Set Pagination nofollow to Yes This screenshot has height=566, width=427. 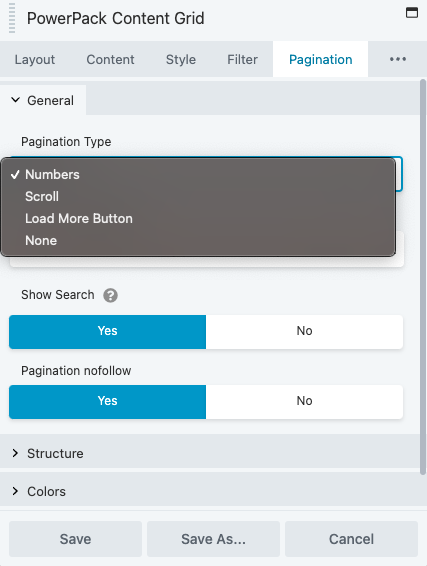coord(108,402)
